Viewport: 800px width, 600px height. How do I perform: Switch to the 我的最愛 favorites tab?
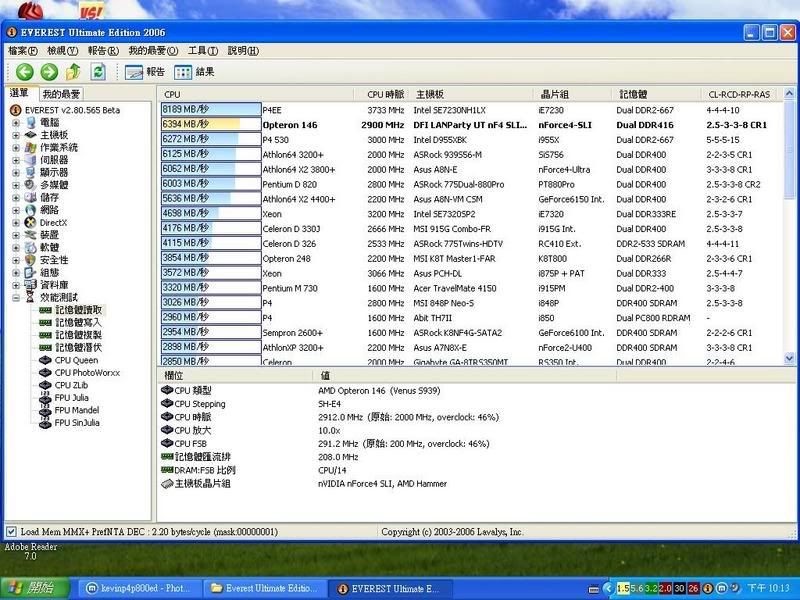click(x=61, y=94)
